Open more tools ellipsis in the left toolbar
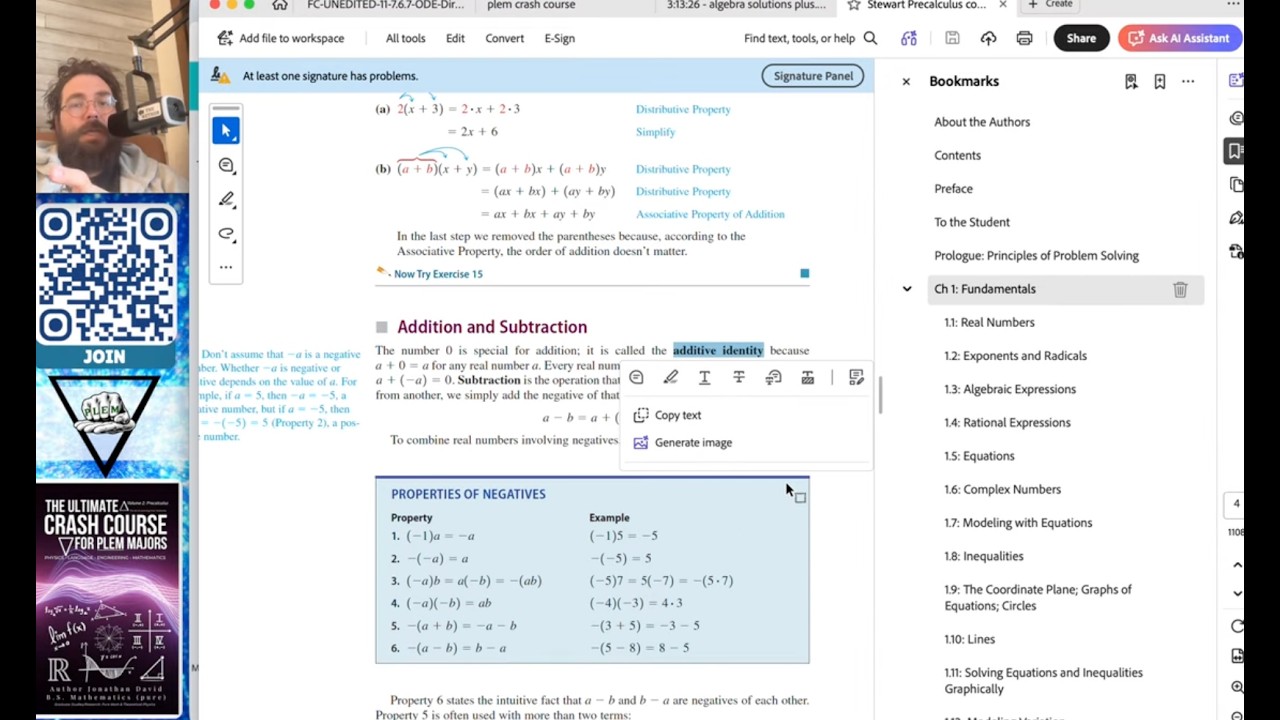 pos(226,267)
